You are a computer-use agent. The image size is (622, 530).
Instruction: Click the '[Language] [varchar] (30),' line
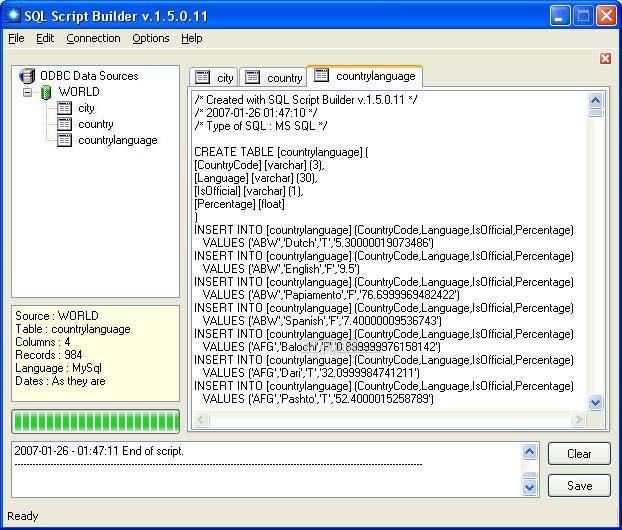point(256,178)
